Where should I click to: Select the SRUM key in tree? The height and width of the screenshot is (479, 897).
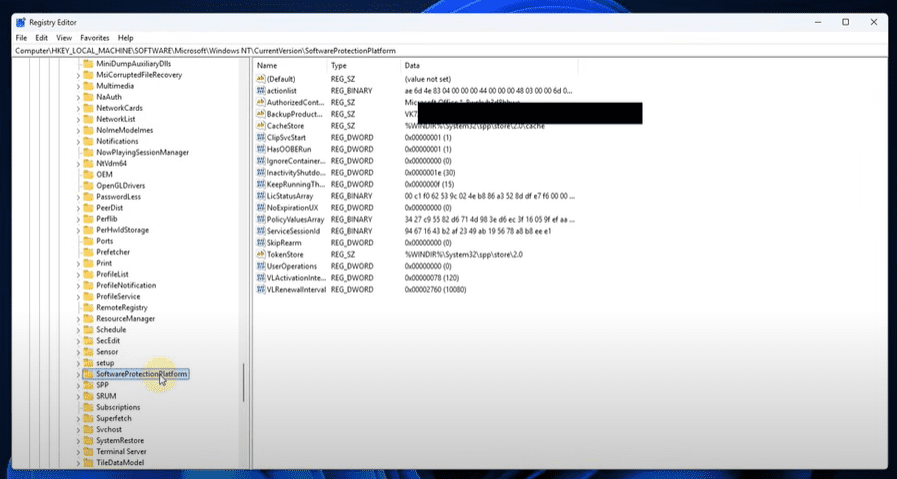pos(106,396)
